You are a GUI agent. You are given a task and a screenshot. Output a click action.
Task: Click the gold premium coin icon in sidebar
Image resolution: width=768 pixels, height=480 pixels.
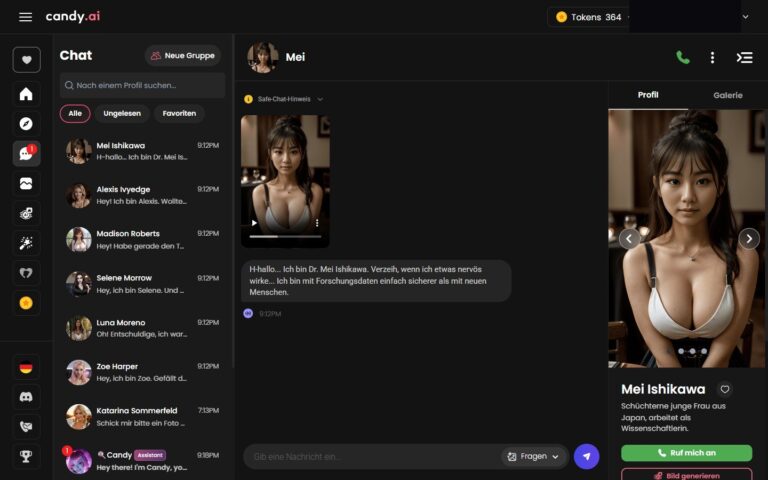(x=26, y=303)
